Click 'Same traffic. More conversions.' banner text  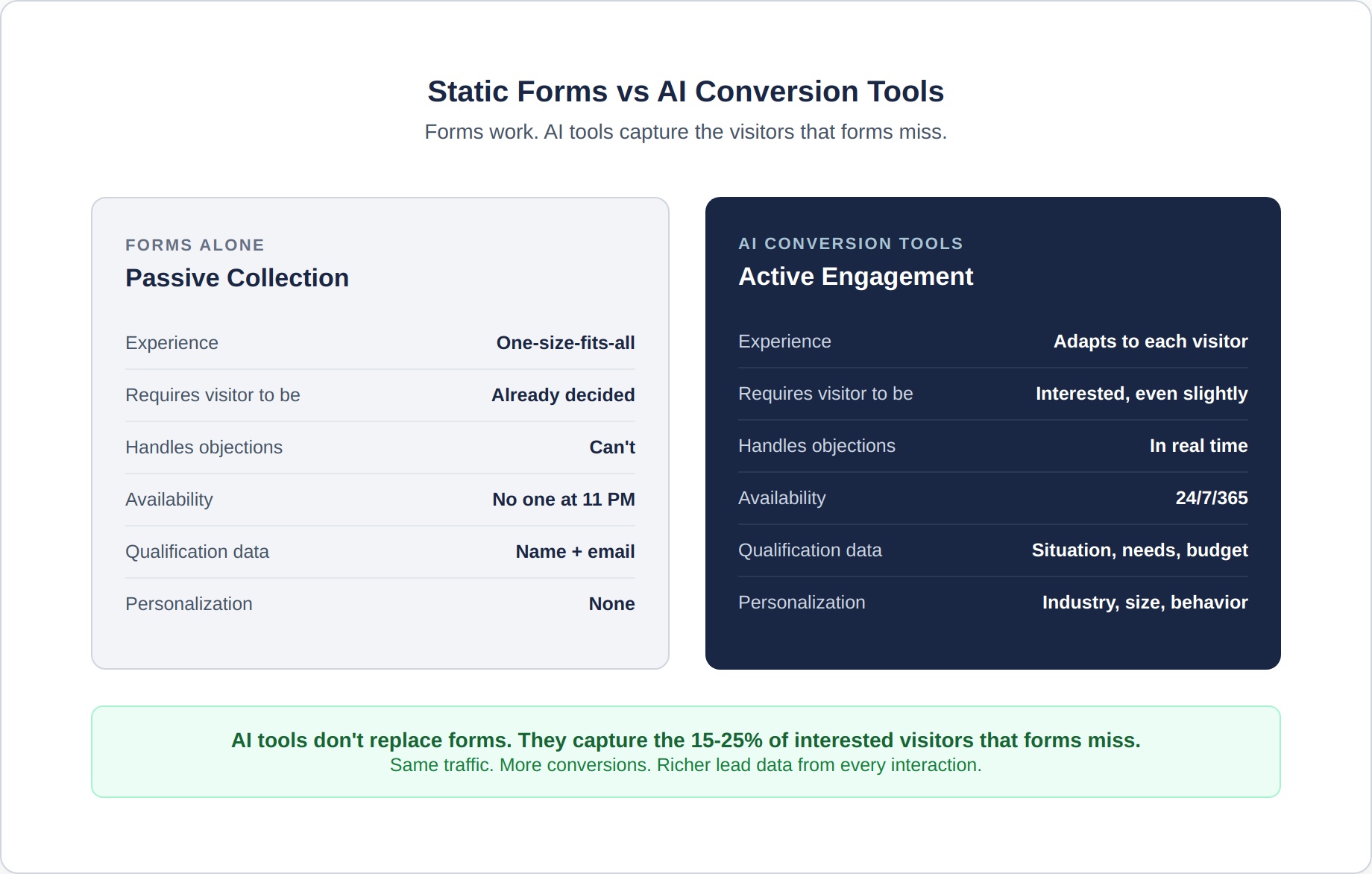coord(685,765)
